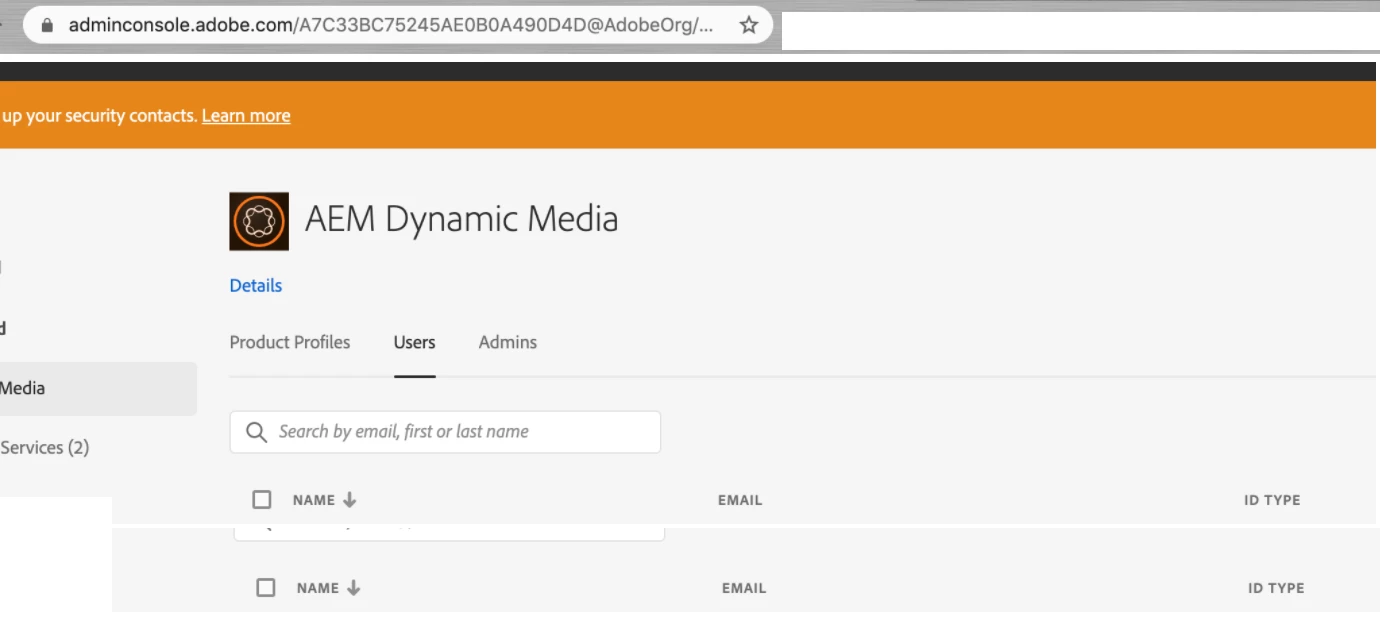Open the Learn more link in the orange banner
Viewport: 1390px width, 617px height.
(246, 116)
